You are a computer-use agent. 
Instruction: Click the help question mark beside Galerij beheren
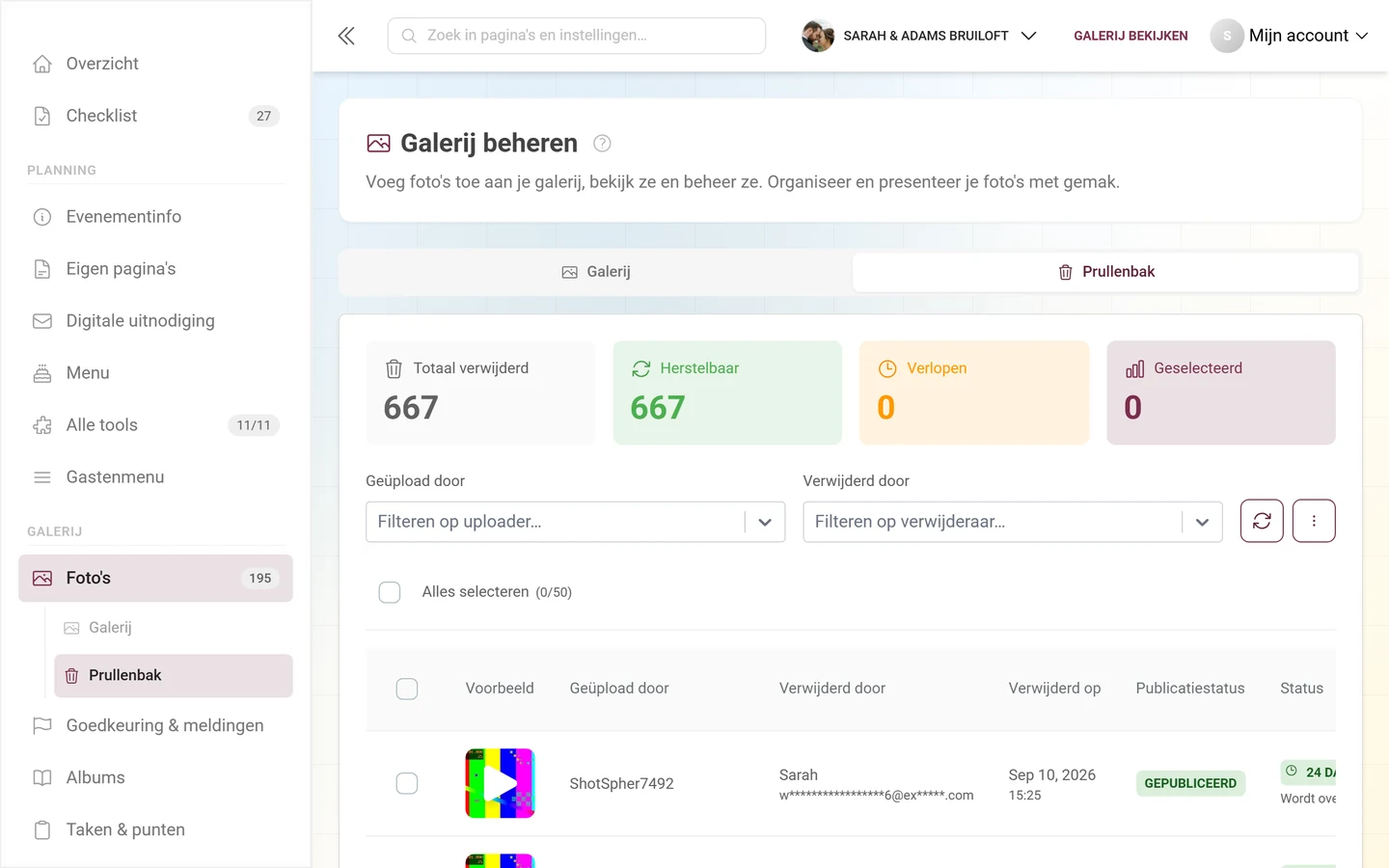point(602,144)
